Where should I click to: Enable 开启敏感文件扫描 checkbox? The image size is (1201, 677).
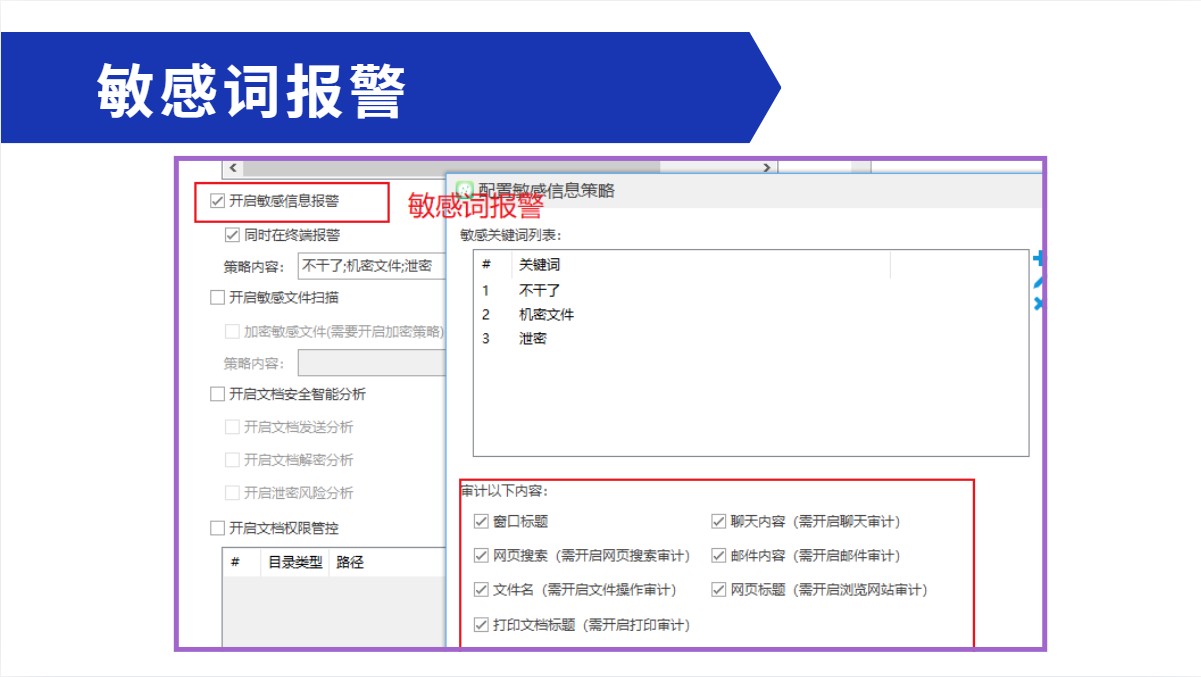(x=218, y=297)
